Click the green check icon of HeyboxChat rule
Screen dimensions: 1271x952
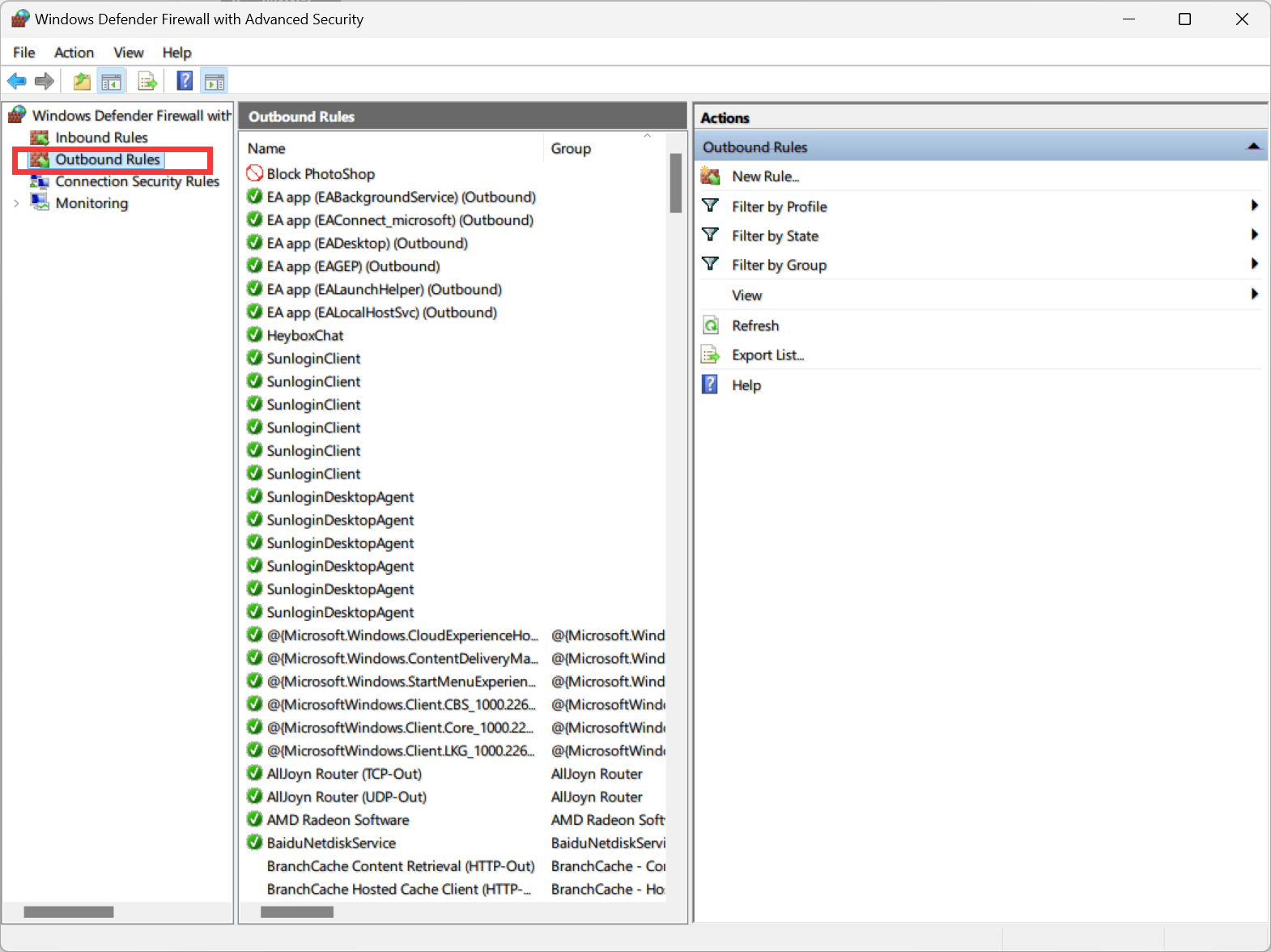(255, 334)
